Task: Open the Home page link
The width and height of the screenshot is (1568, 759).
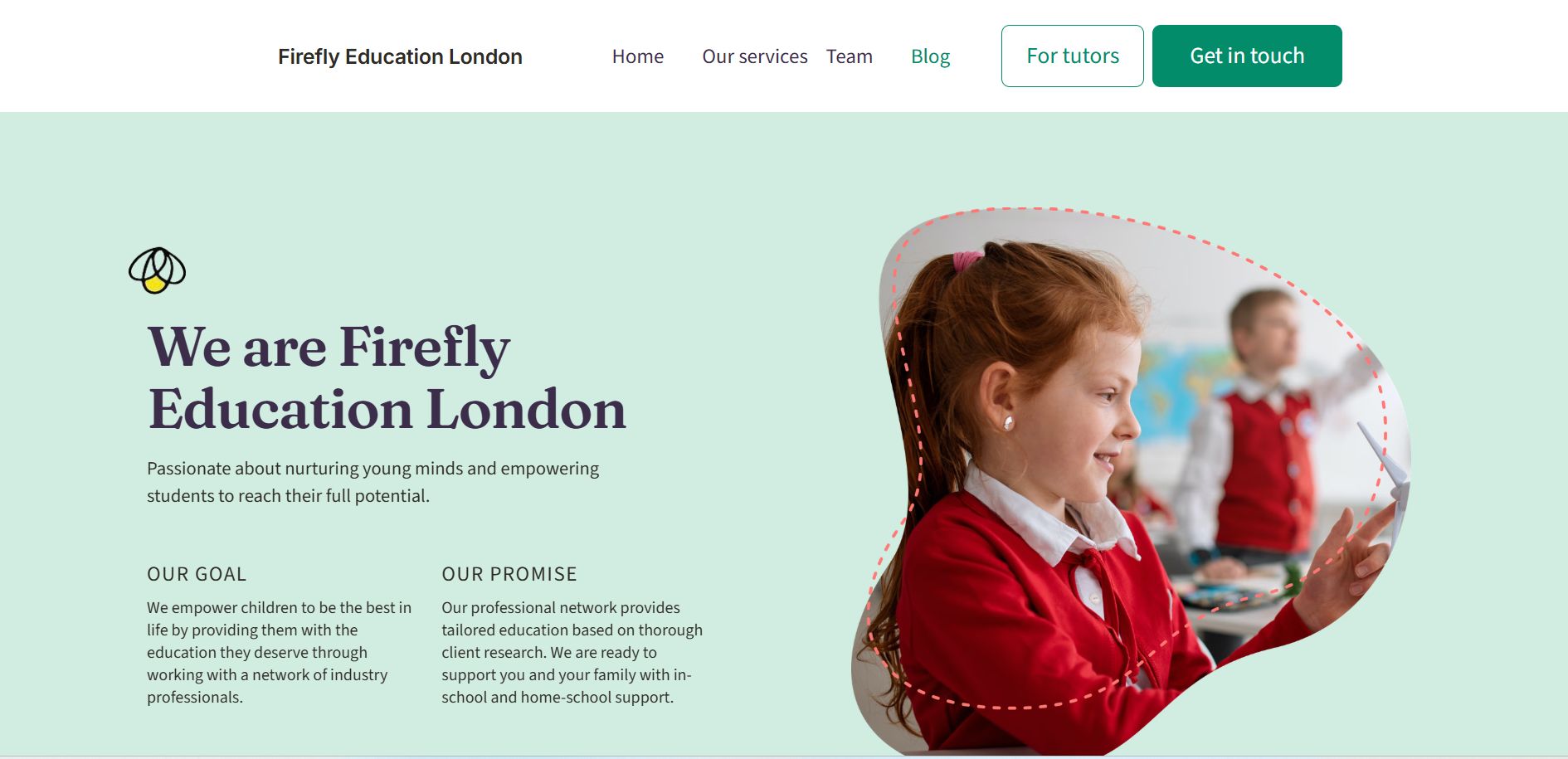Action: (x=637, y=56)
